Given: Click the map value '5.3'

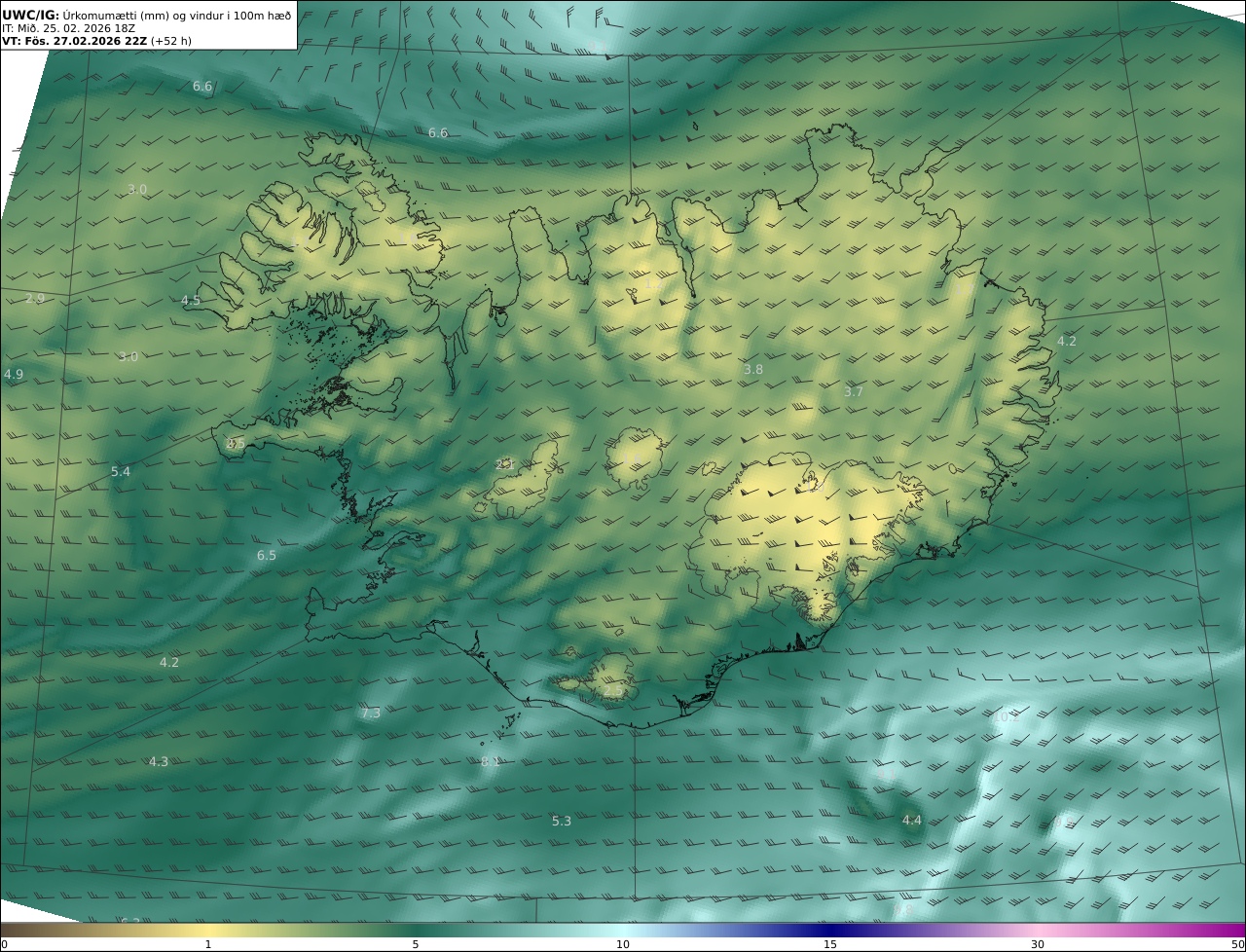Looking at the screenshot, I should point(562,821).
